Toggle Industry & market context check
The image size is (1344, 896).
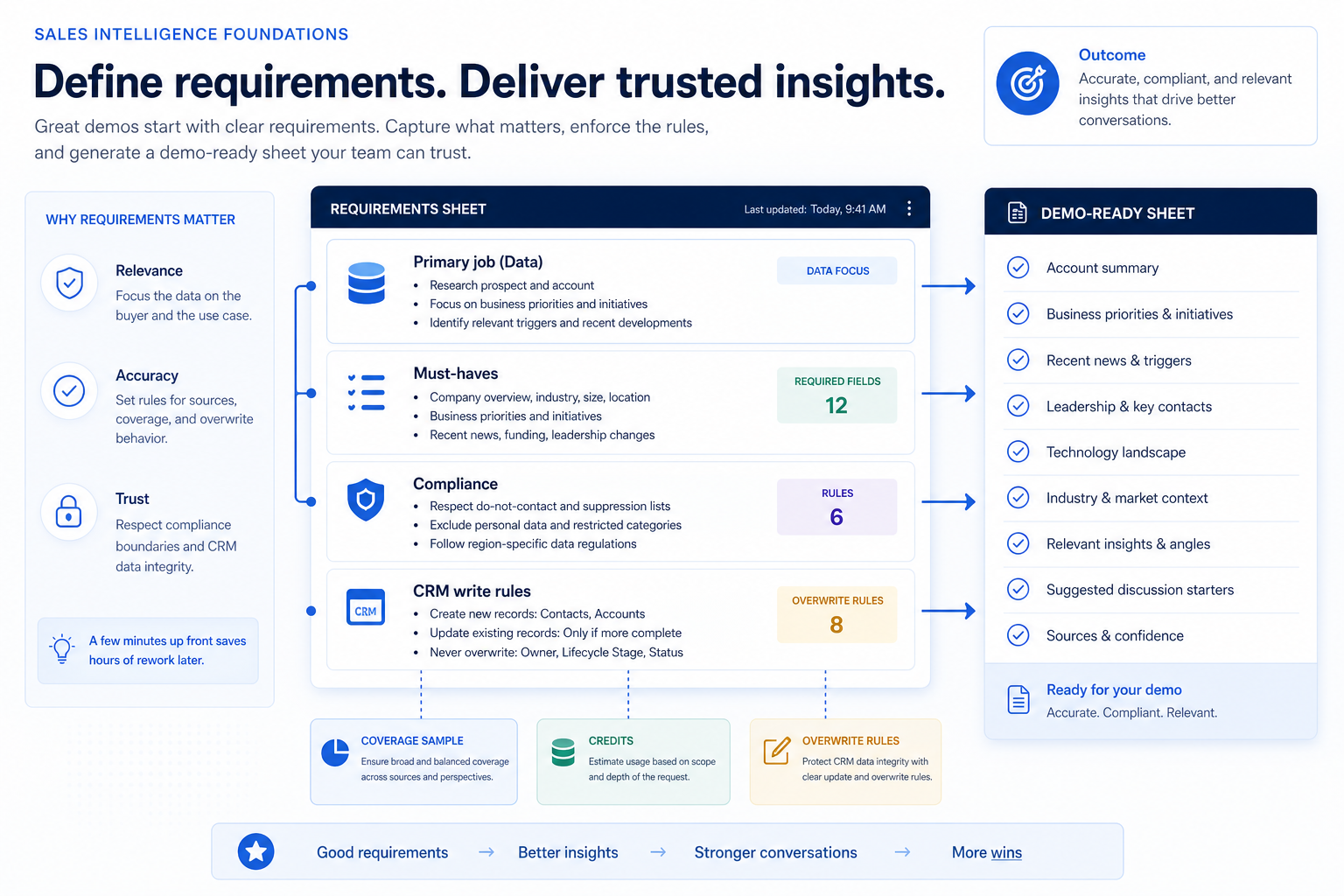[x=1018, y=498]
